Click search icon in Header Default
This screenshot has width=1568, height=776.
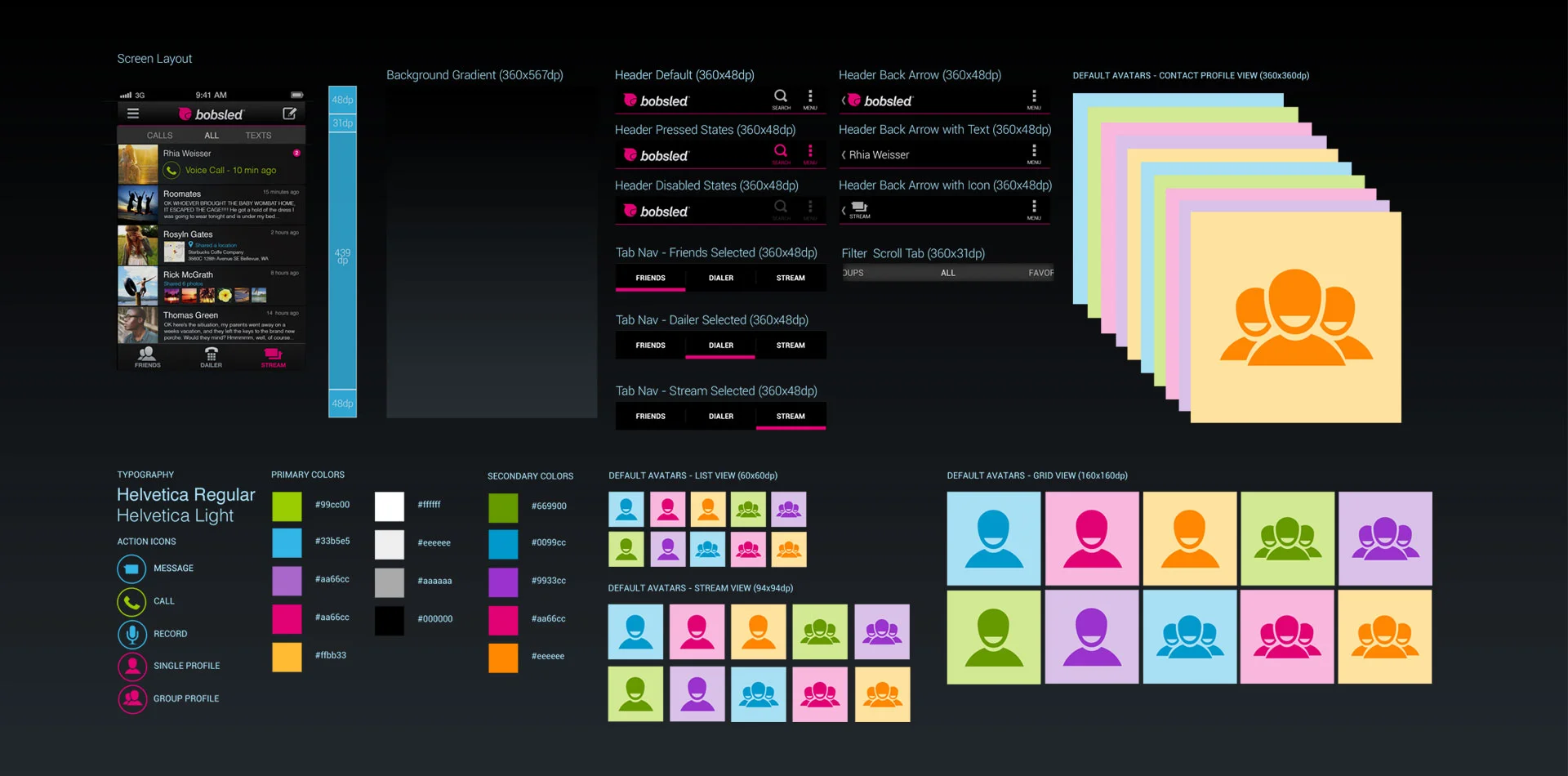pos(781,96)
